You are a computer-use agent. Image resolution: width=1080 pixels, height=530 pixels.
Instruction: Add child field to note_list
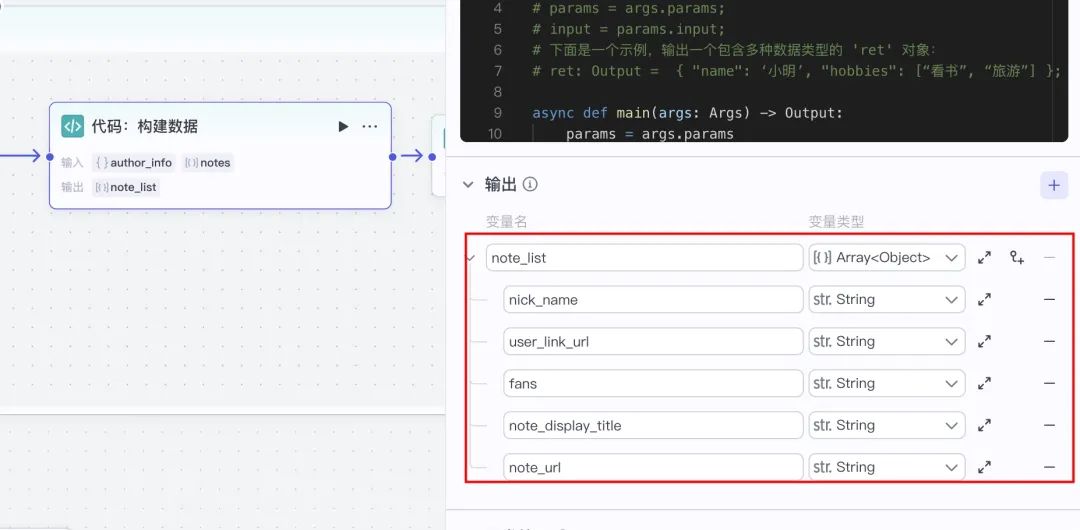coord(1017,258)
